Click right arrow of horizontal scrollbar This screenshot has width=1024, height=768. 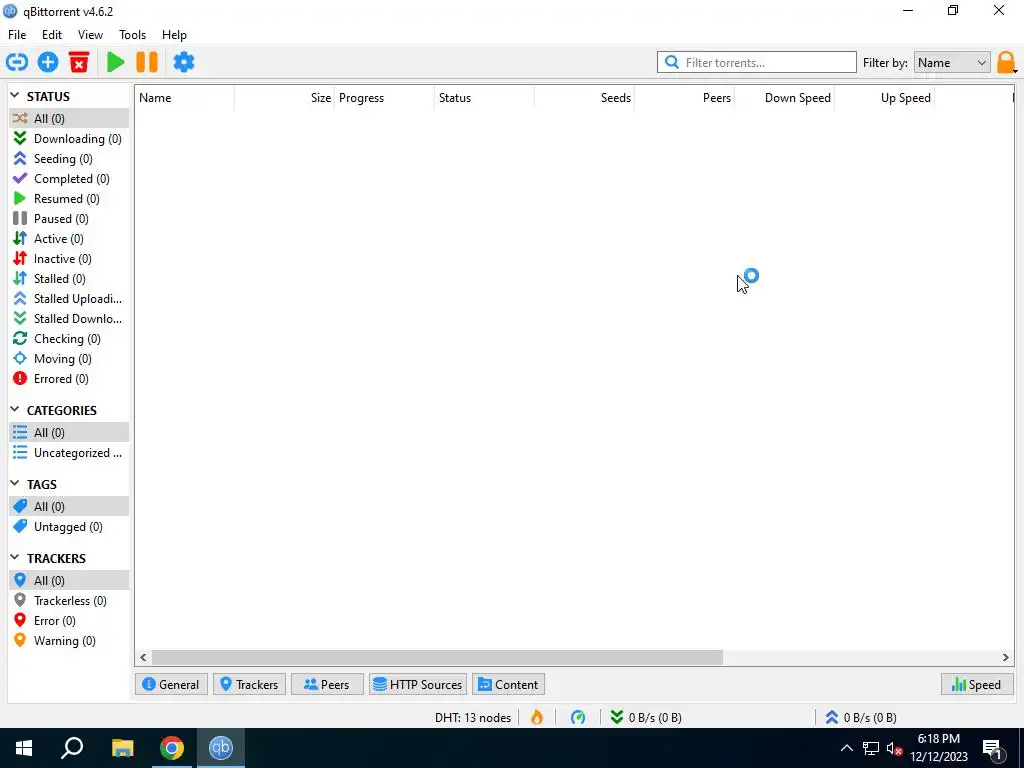pyautogui.click(x=1006, y=658)
